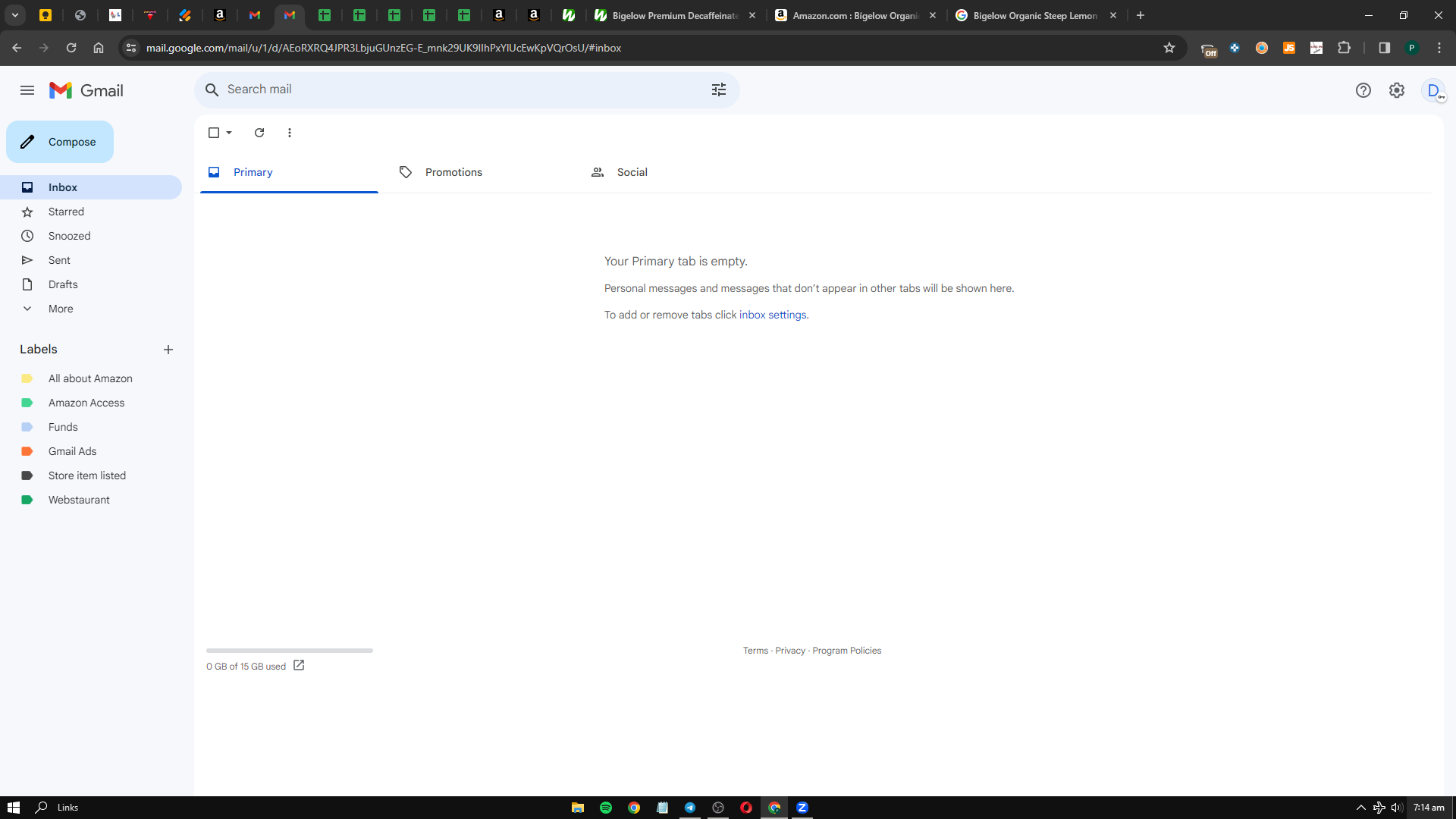
Task: View site information icon
Action: click(x=131, y=48)
